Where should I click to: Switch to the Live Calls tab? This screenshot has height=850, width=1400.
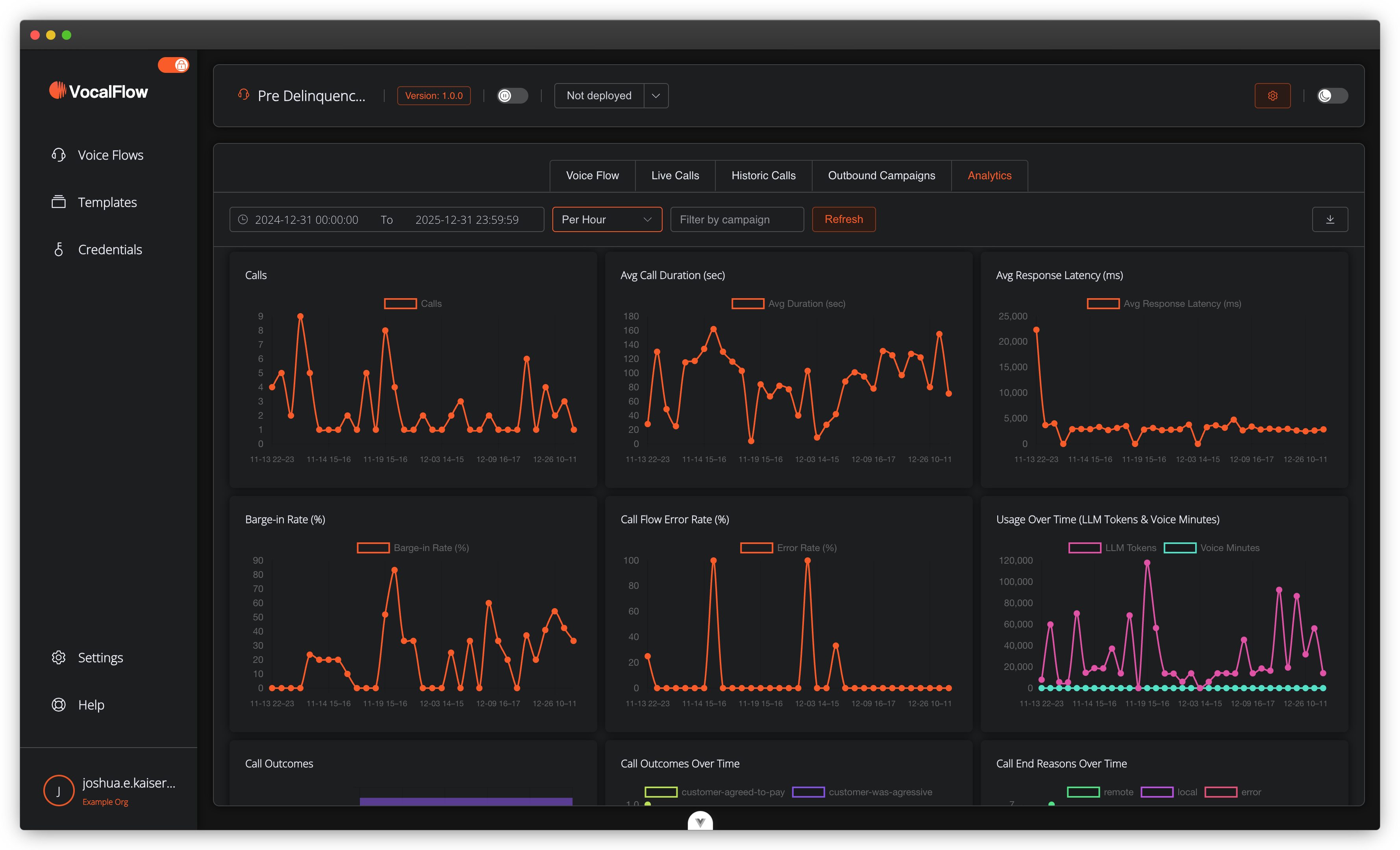675,175
